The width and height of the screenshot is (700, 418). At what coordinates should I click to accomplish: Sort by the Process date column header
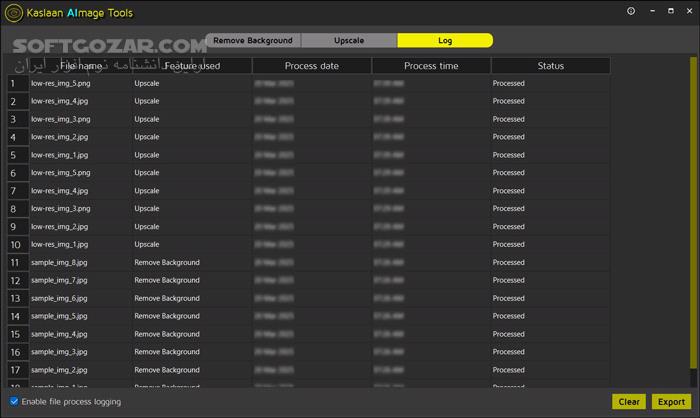(x=311, y=66)
